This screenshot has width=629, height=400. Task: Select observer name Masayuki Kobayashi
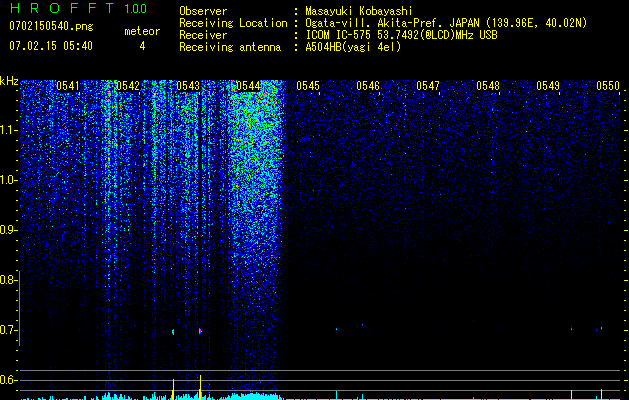pyautogui.click(x=359, y=11)
